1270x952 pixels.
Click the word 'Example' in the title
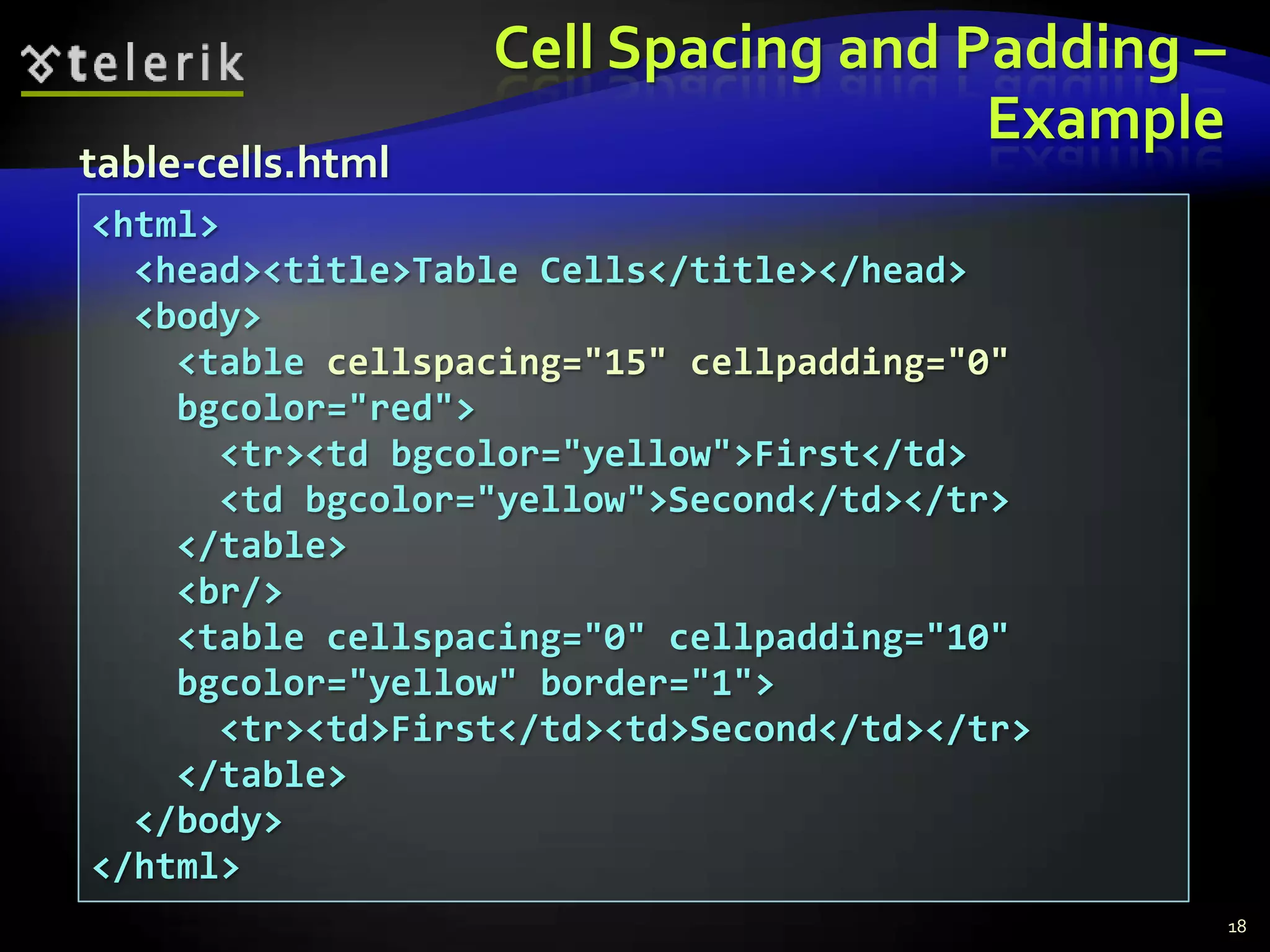click(1105, 119)
